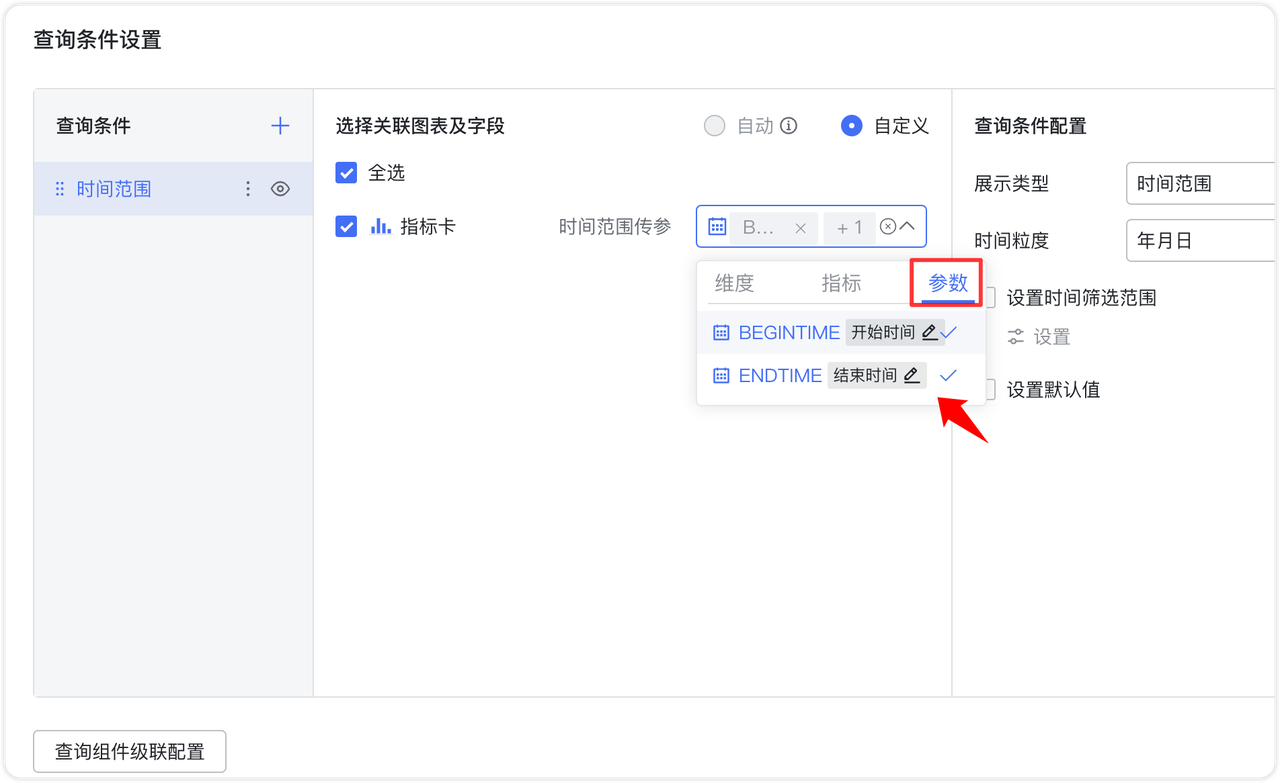Select the 时间范围 query condition item
The image size is (1280, 783).
coord(174,189)
